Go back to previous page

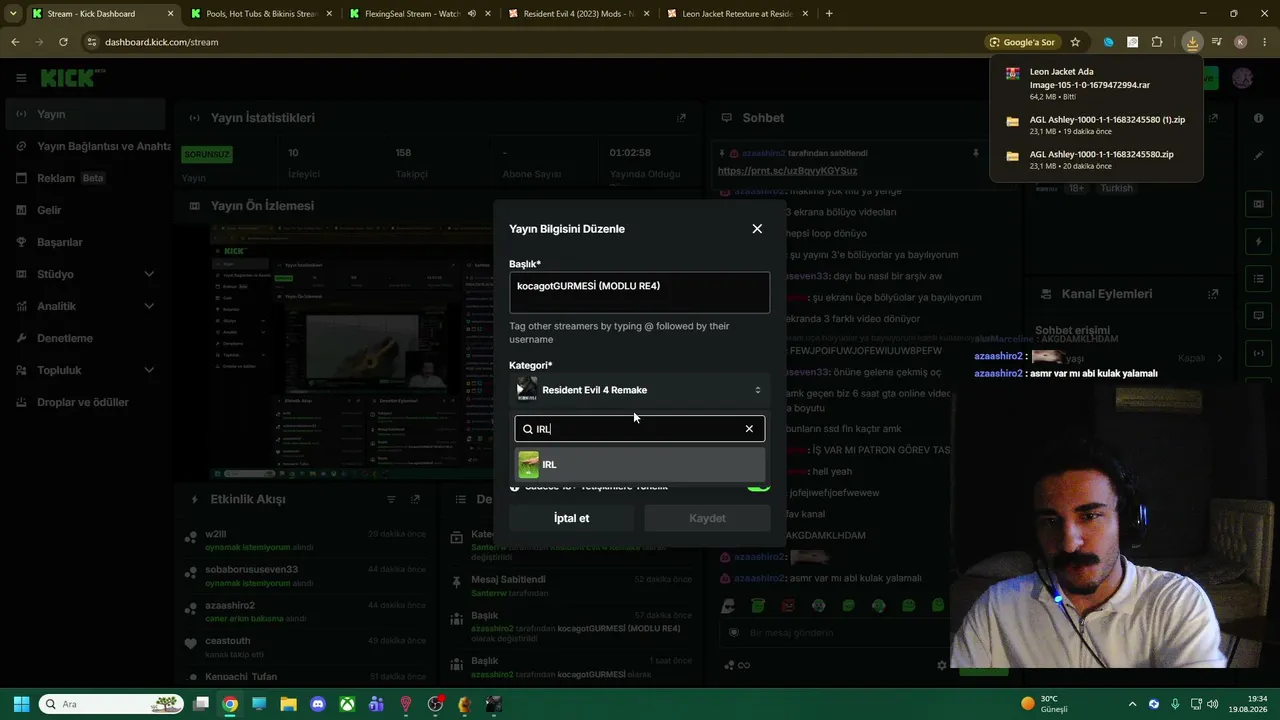pos(15,42)
